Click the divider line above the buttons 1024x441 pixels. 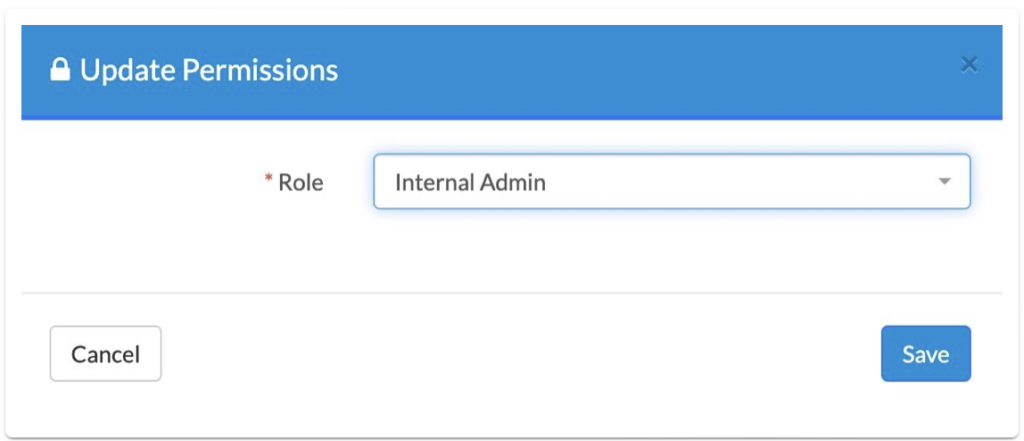click(512, 293)
